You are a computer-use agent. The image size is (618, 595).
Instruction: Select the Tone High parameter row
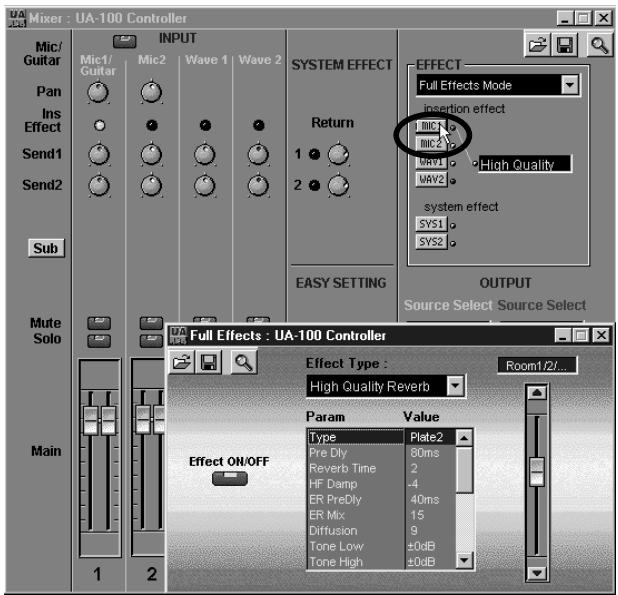click(382, 562)
